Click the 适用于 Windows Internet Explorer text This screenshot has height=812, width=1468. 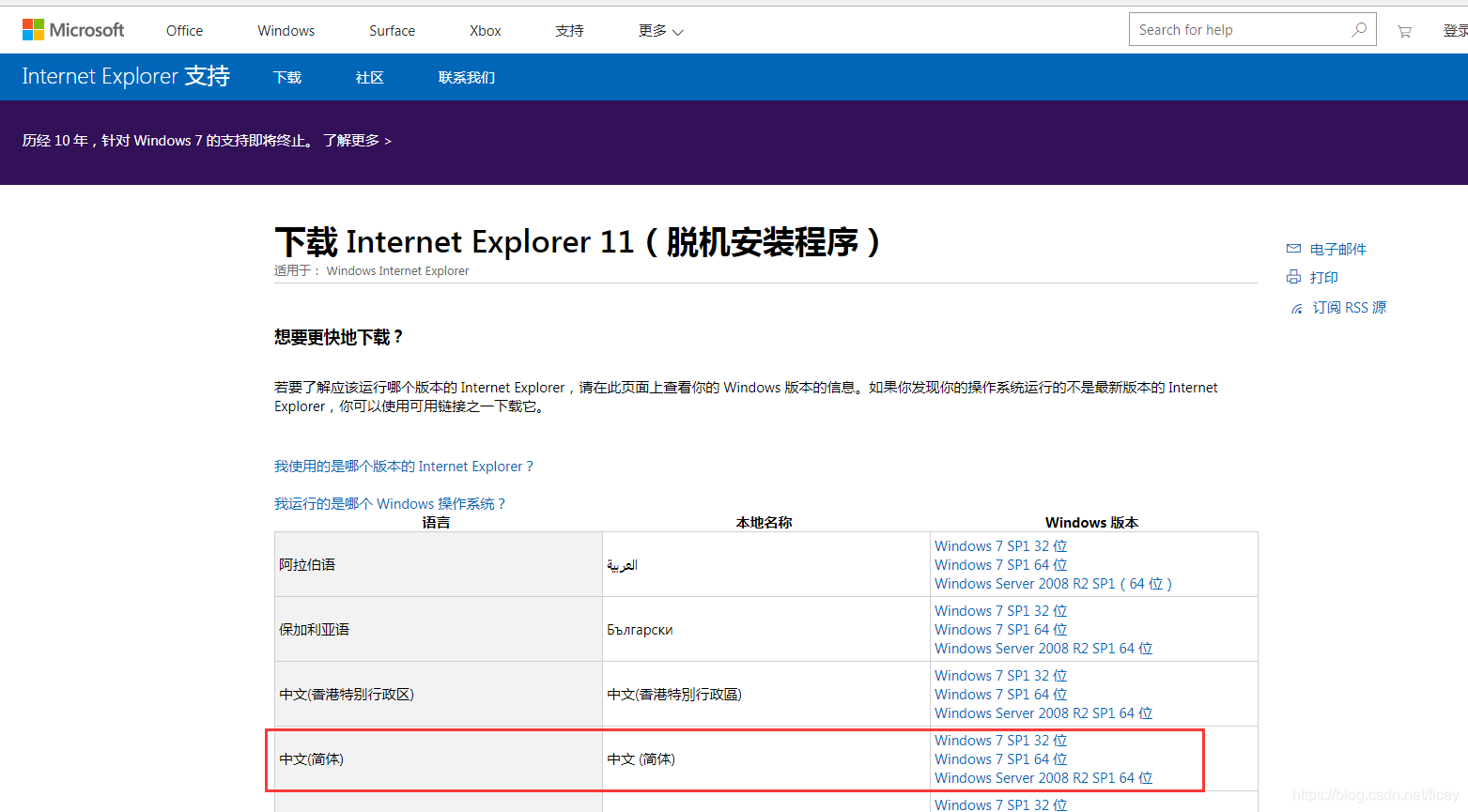[372, 270]
